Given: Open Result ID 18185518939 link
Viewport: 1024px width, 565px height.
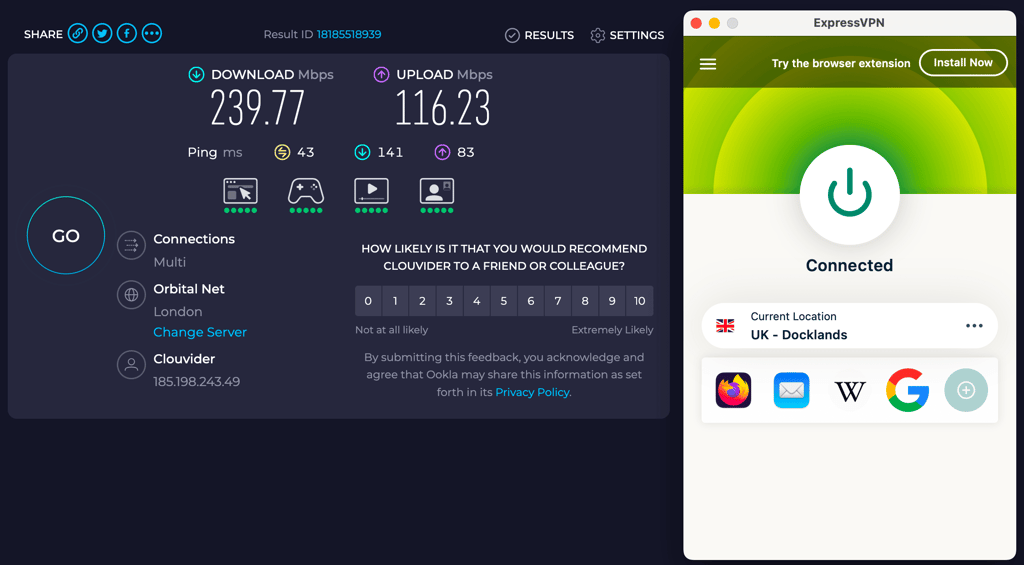Looking at the screenshot, I should coord(349,34).
